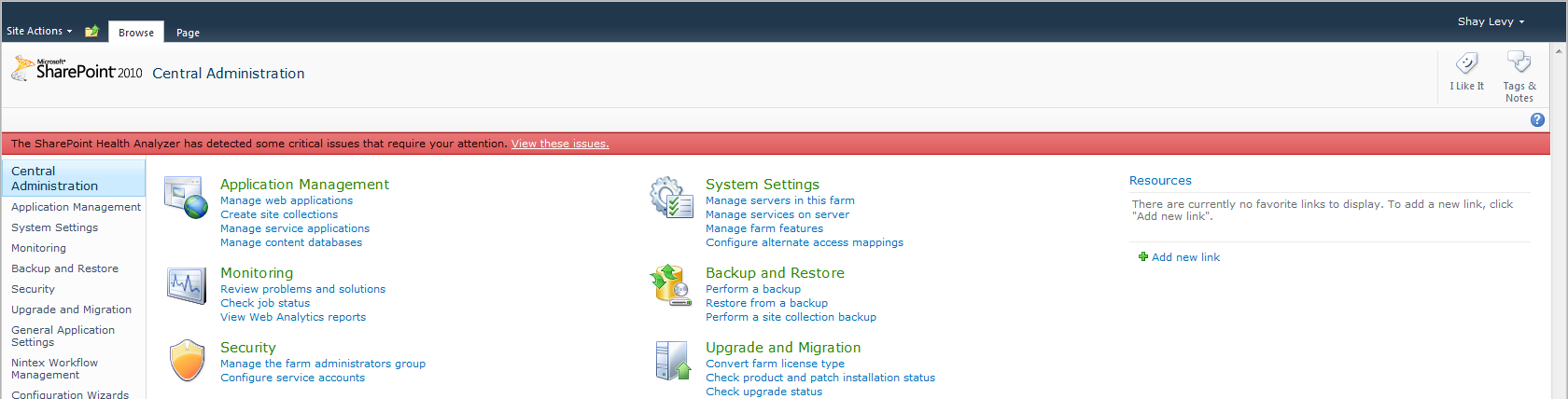Expand the Shay Levy user menu
Image resolution: width=1568 pixels, height=399 pixels.
(x=1491, y=21)
